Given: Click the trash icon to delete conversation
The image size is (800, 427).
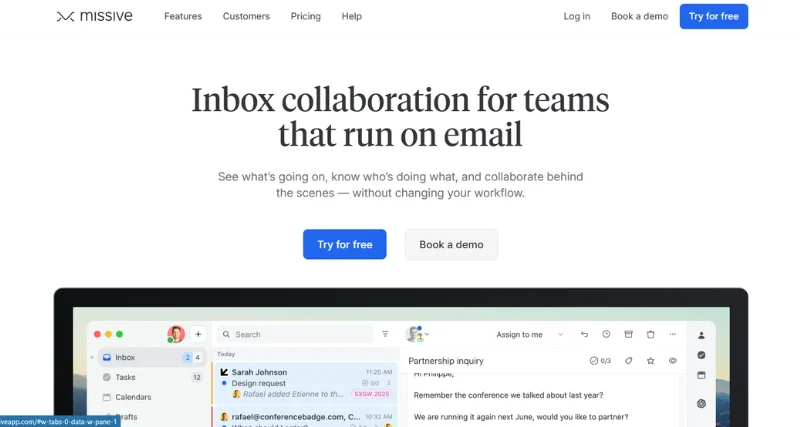Looking at the screenshot, I should point(650,334).
